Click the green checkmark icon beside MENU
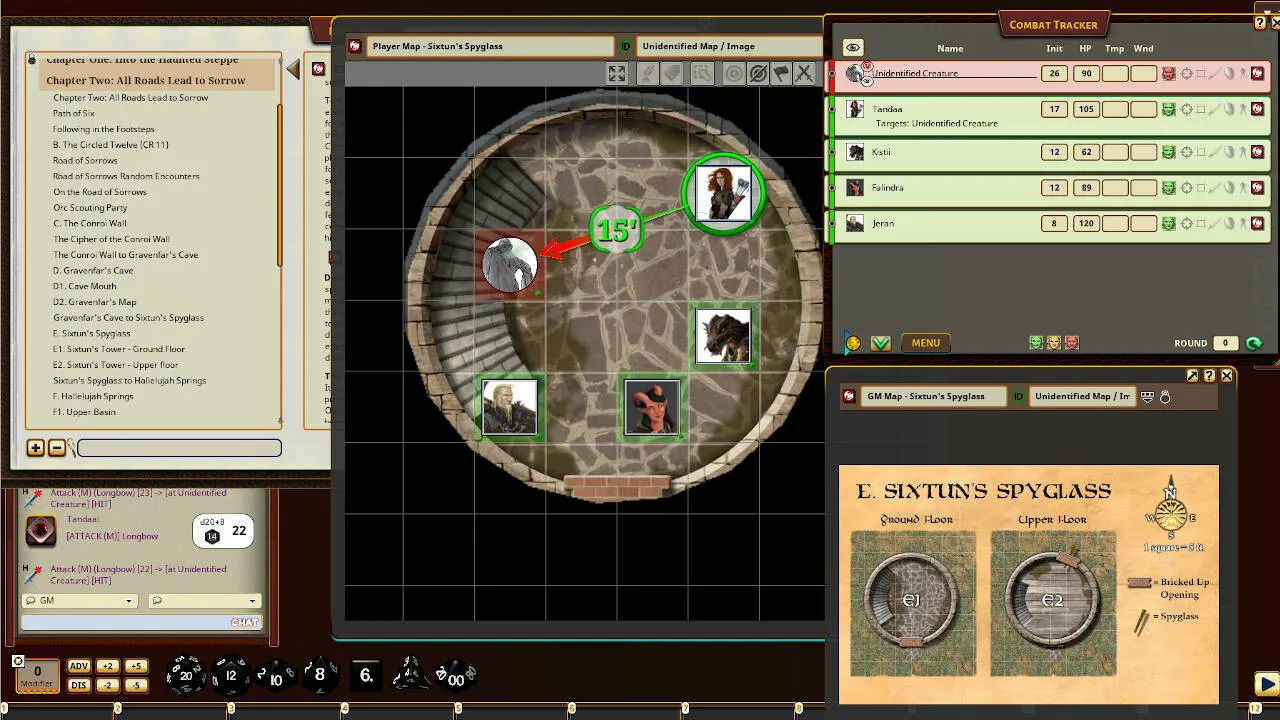Screen dimensions: 1280x720 click(x=880, y=343)
